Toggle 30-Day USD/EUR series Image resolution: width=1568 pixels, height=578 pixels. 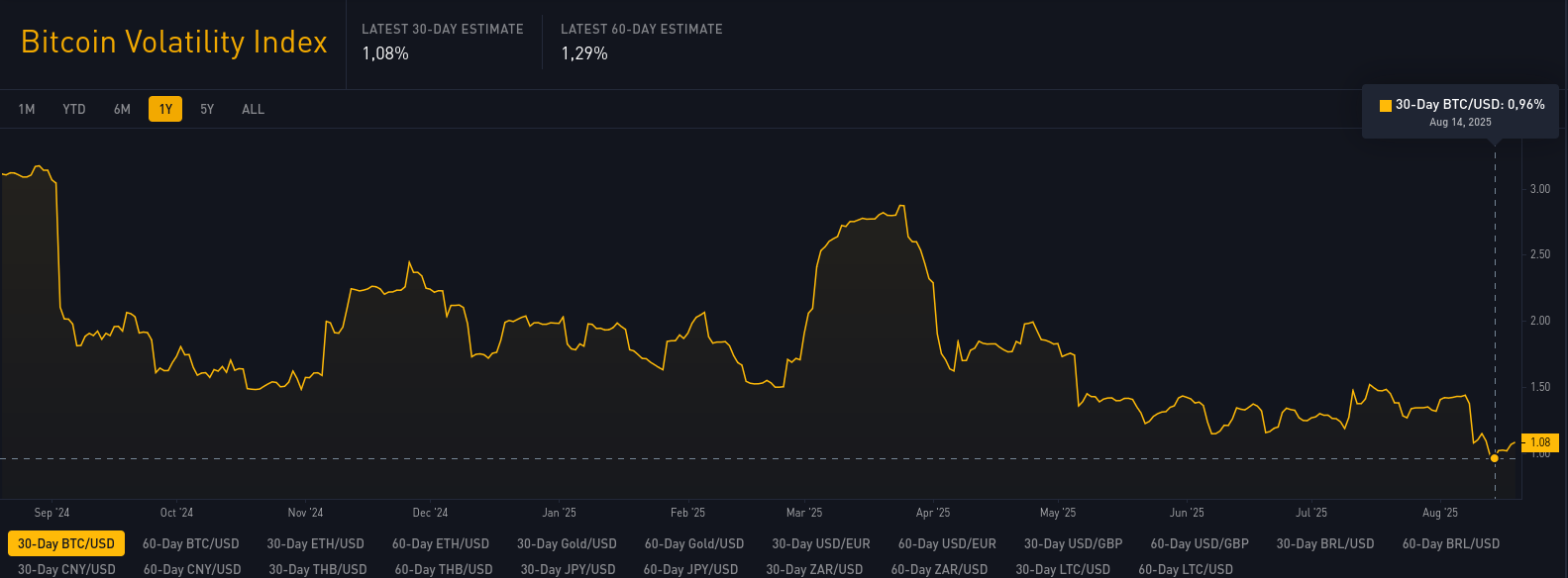coord(821,543)
